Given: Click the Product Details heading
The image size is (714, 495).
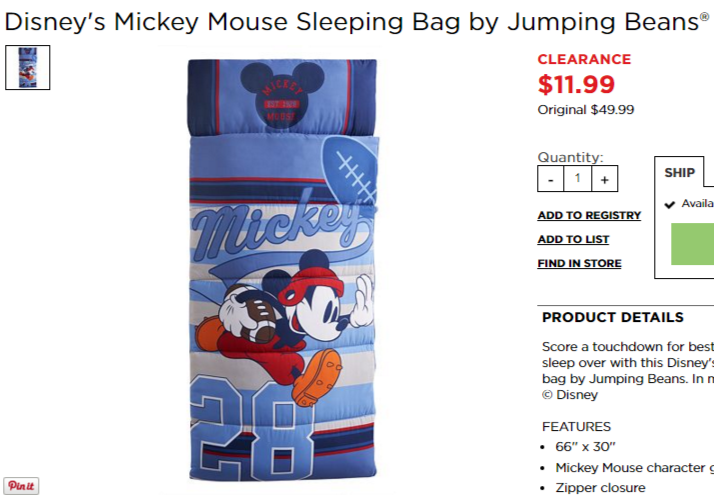Looking at the screenshot, I should point(613,317).
